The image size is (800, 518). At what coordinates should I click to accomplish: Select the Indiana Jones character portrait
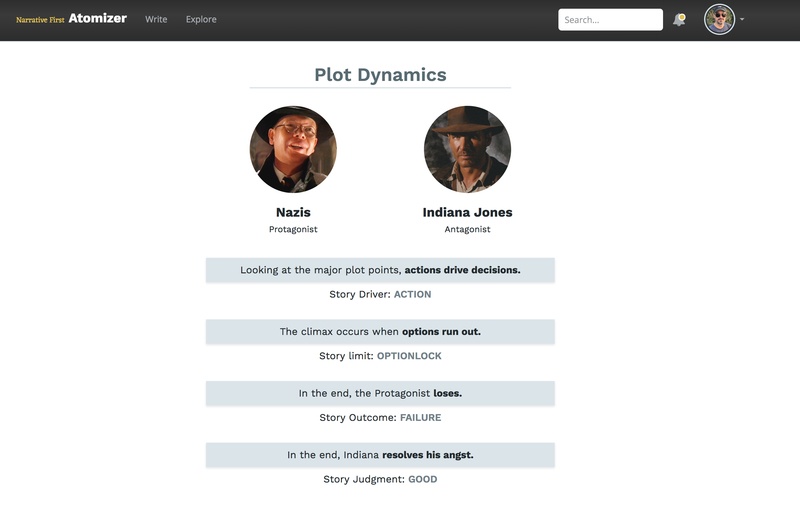coord(467,149)
